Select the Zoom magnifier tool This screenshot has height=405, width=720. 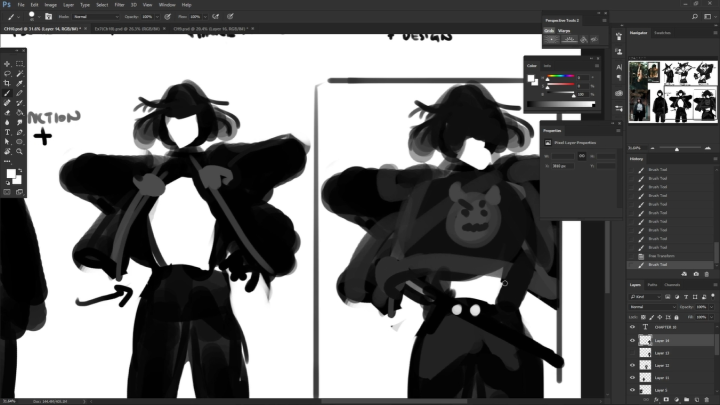click(19, 152)
